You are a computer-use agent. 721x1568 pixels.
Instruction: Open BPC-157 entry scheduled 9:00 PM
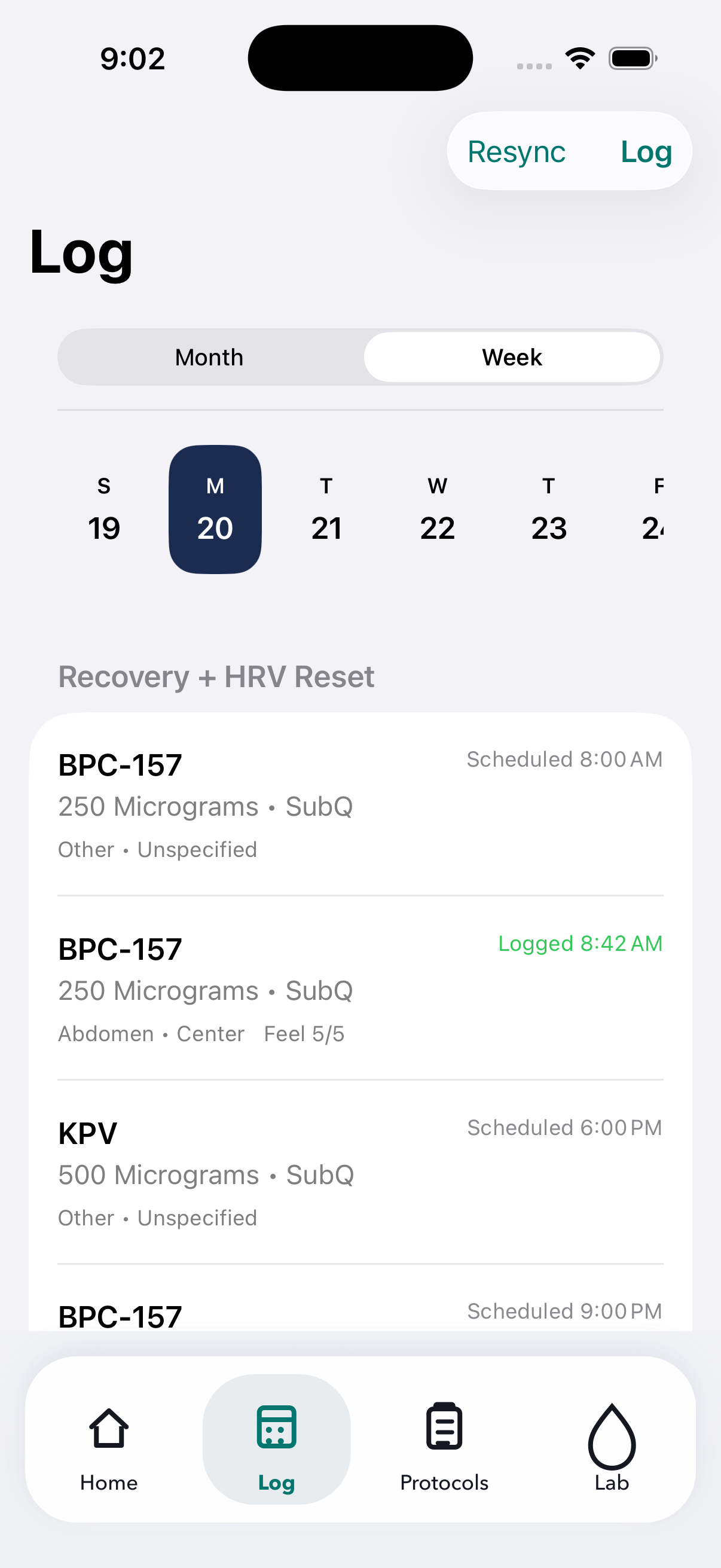(x=360, y=1315)
